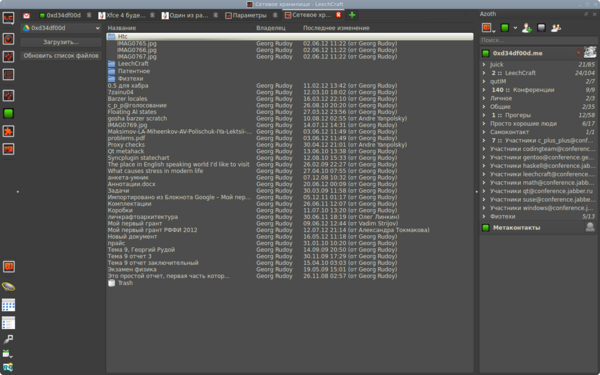Click the Azoth orange menu icon
The image size is (600, 375).
click(x=487, y=28)
